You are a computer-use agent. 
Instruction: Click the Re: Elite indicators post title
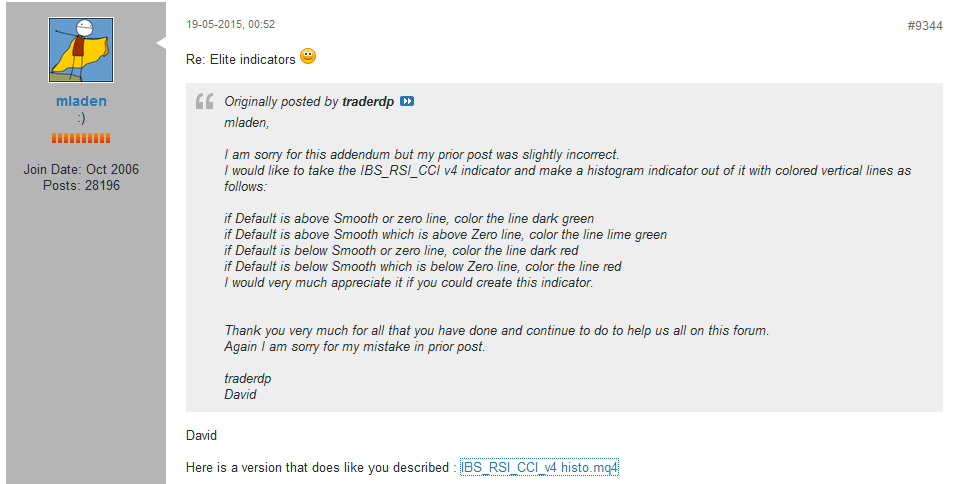tap(241, 59)
